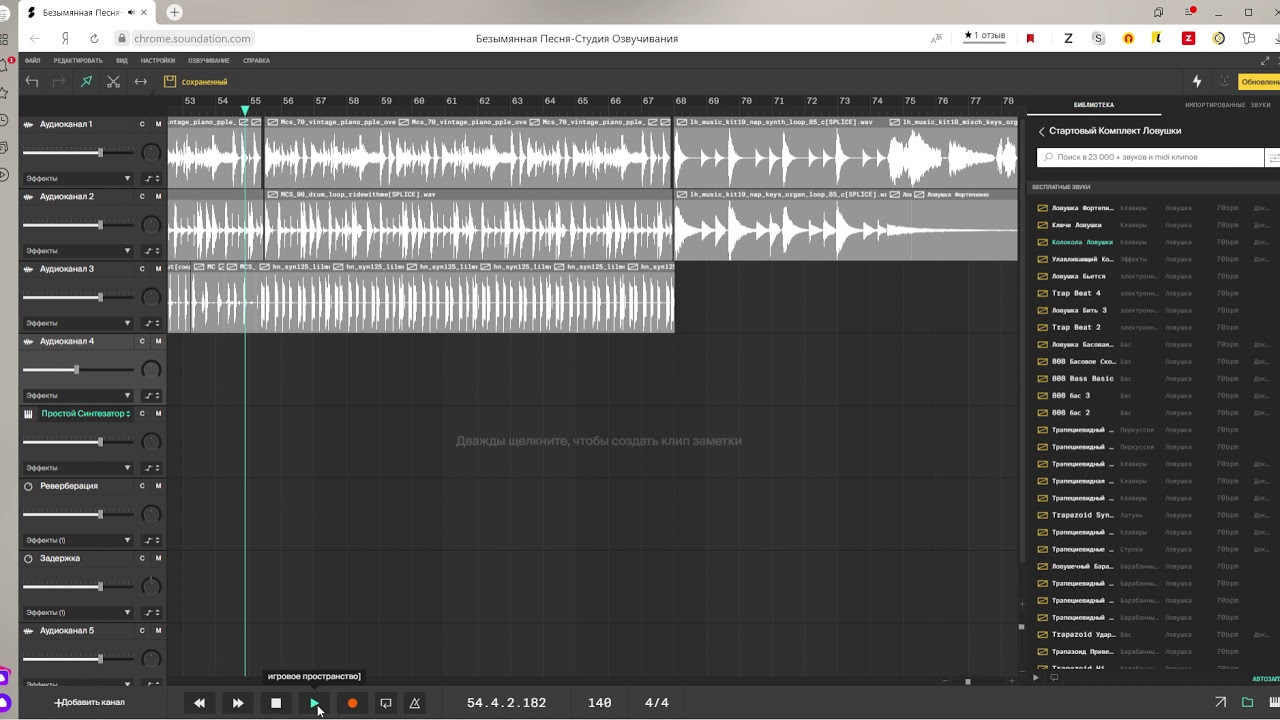The image size is (1280, 720).
Task: Click the yellow Обновление button
Action: [x=1259, y=82]
